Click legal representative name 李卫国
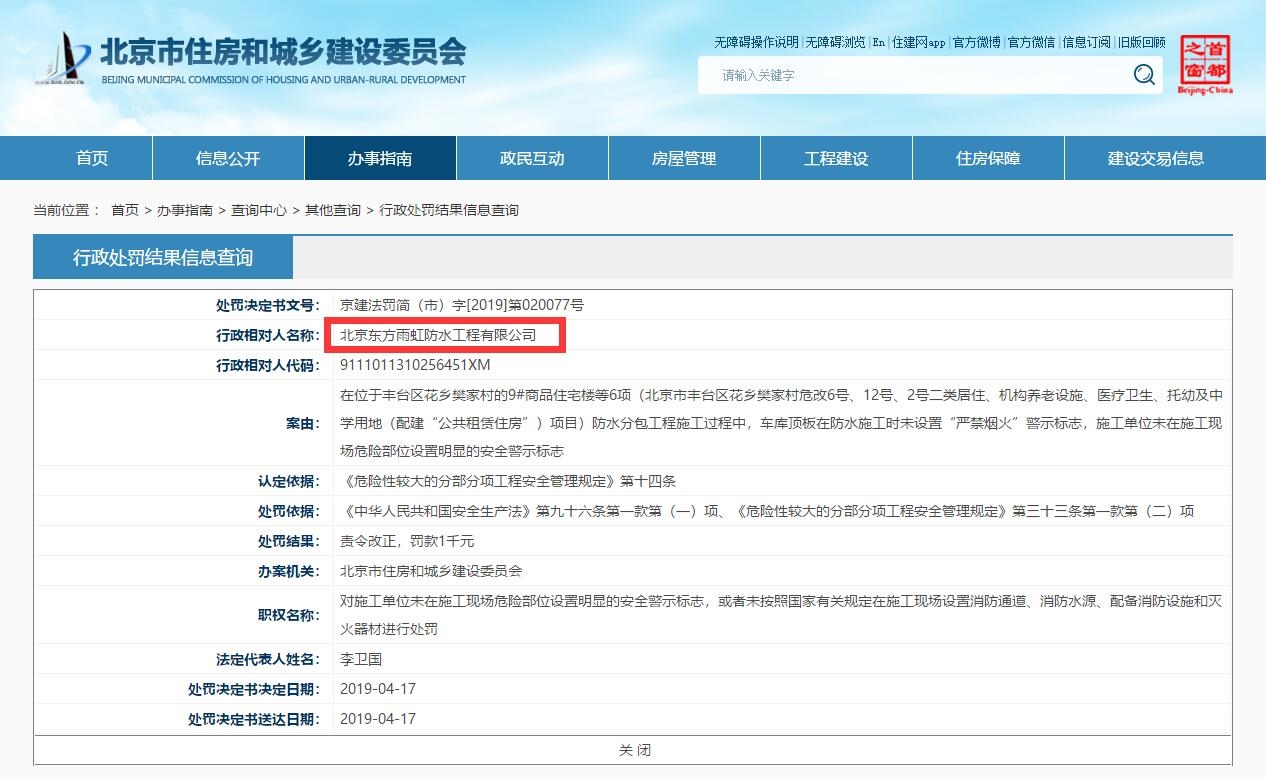Screen dimensions: 1266x777 (361, 659)
